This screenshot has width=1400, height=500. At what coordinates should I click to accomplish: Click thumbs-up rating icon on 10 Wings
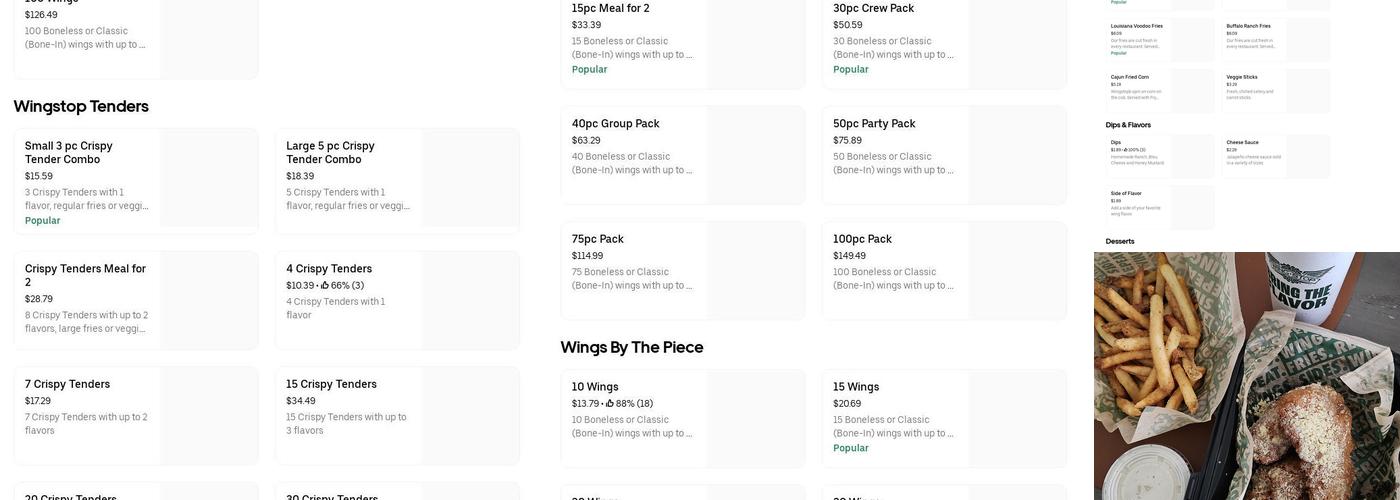(610, 404)
